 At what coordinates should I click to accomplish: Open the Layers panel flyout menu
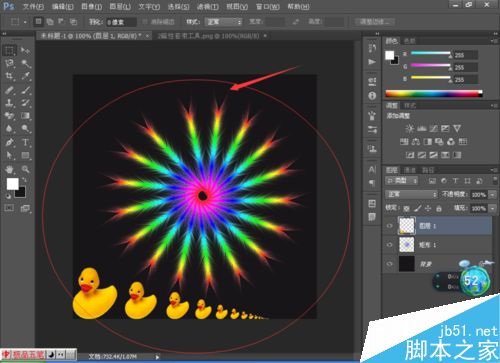click(x=493, y=170)
